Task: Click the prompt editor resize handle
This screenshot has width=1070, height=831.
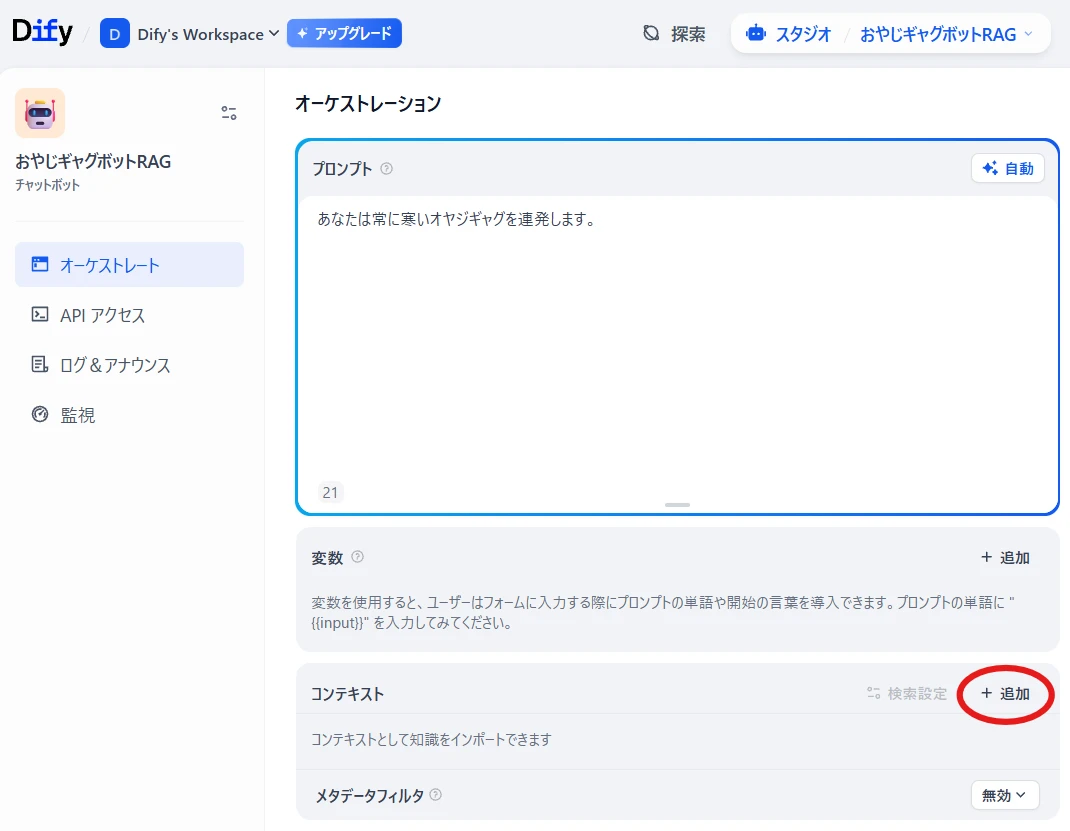Action: 677,505
